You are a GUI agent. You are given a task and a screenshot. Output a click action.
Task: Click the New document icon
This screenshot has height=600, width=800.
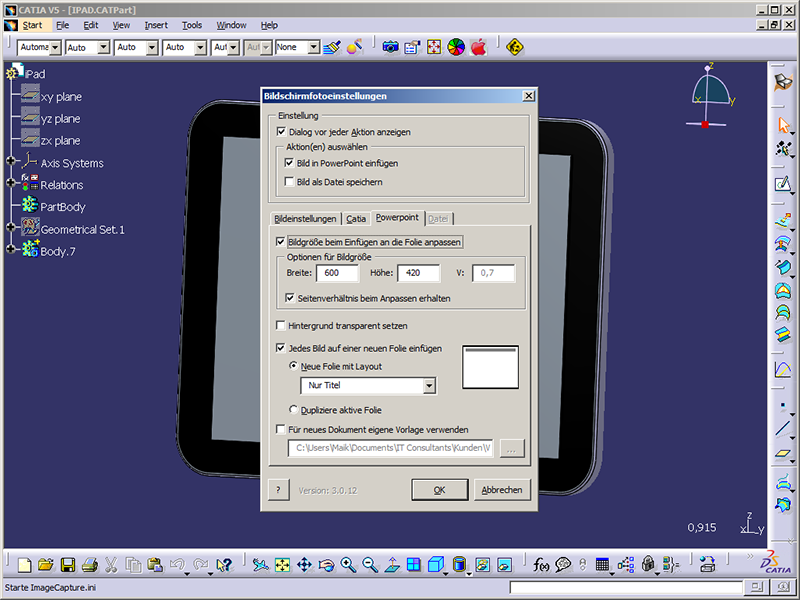tap(24, 565)
